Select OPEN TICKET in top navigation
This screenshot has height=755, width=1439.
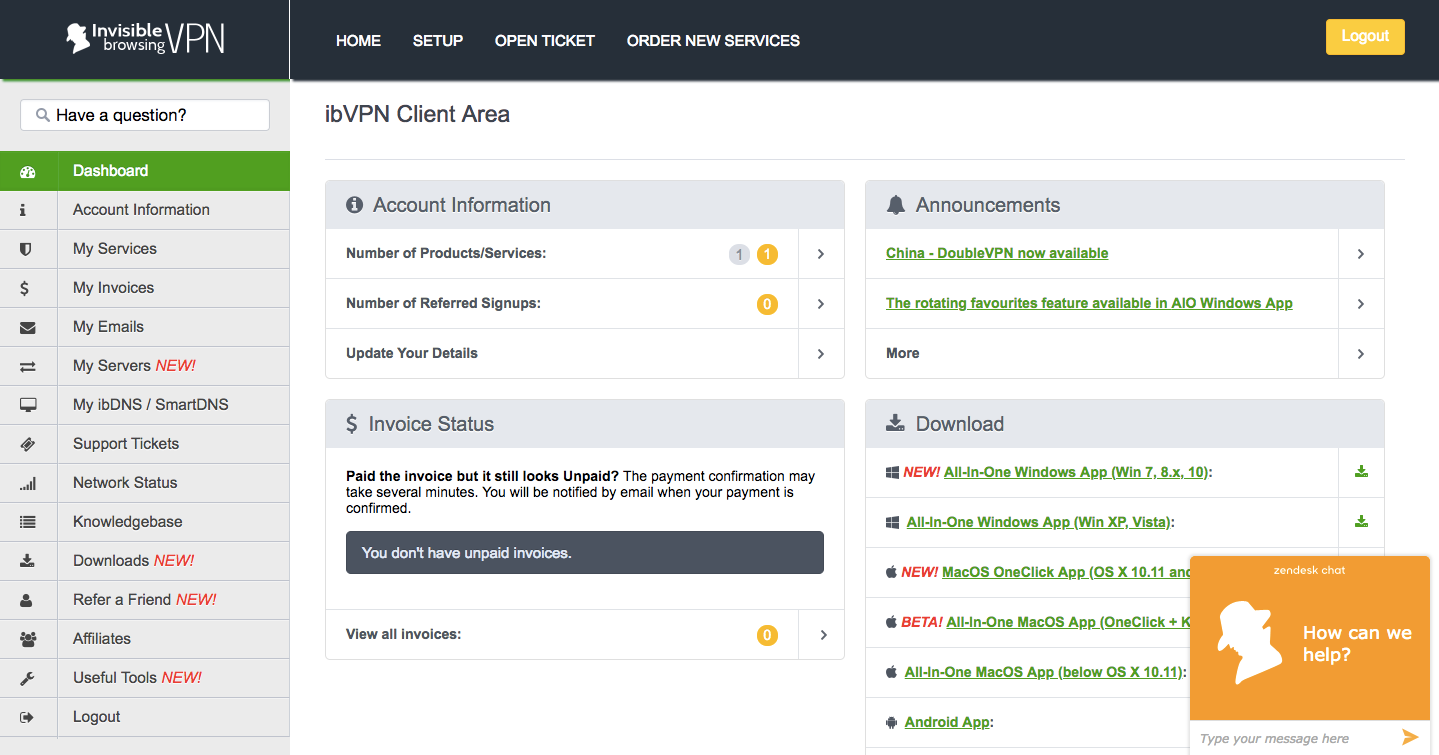[x=545, y=41]
